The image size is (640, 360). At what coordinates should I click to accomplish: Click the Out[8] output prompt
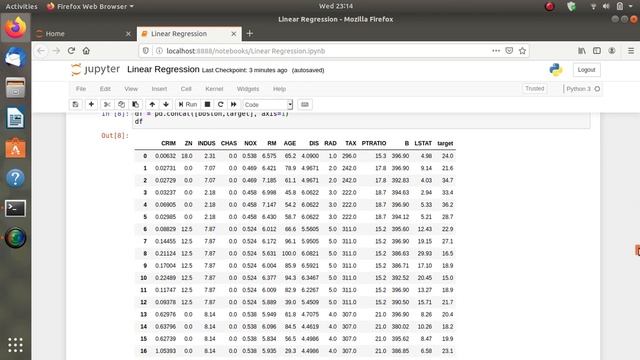pos(115,136)
